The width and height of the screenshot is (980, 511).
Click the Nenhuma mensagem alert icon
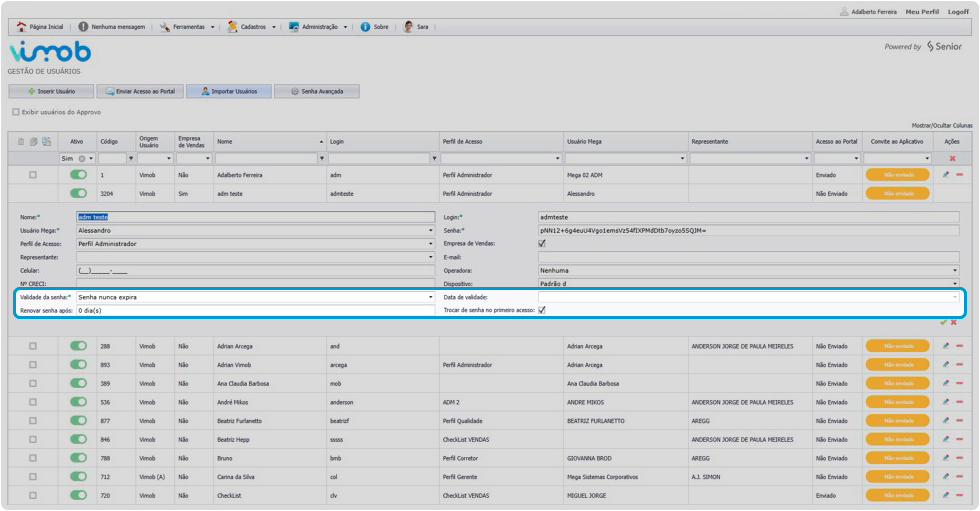point(83,26)
